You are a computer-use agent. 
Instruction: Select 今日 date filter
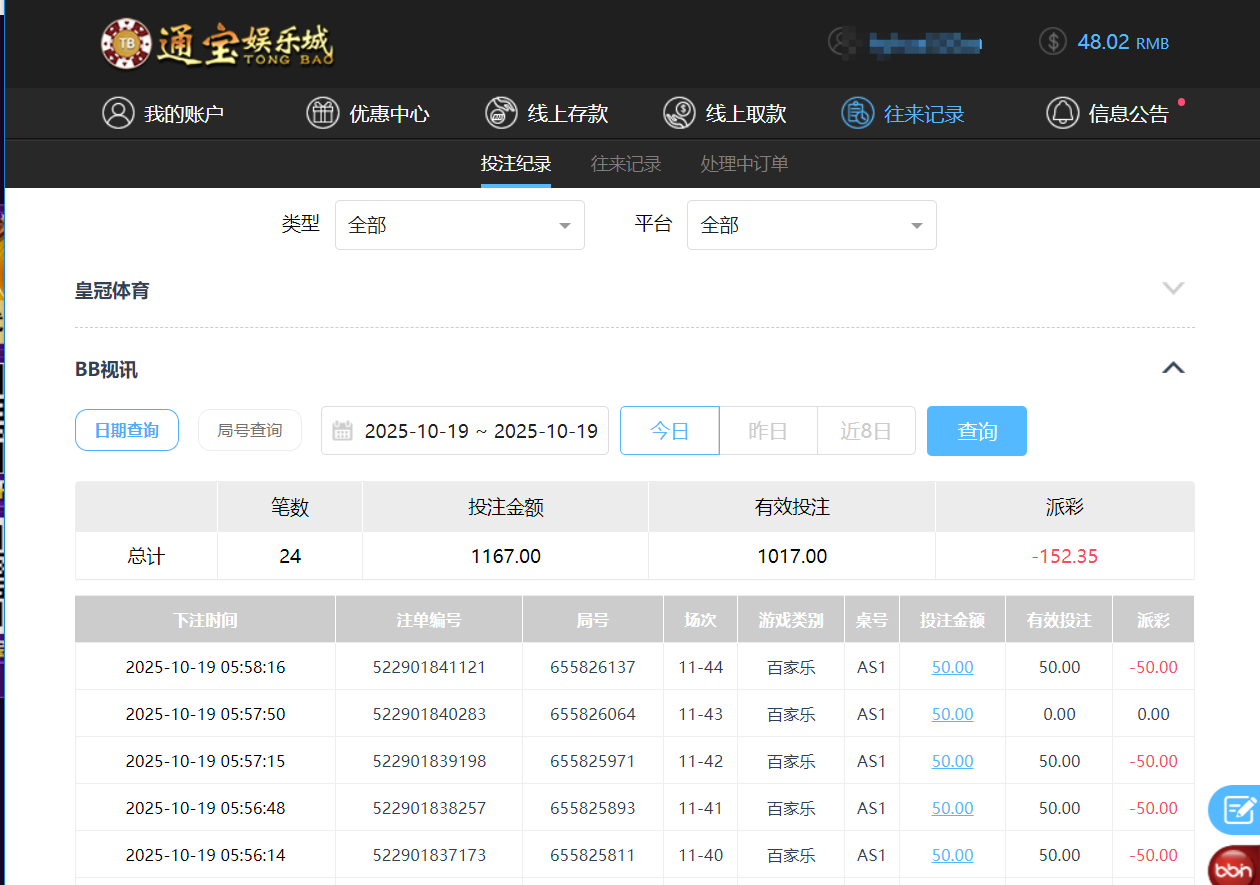pyautogui.click(x=669, y=430)
